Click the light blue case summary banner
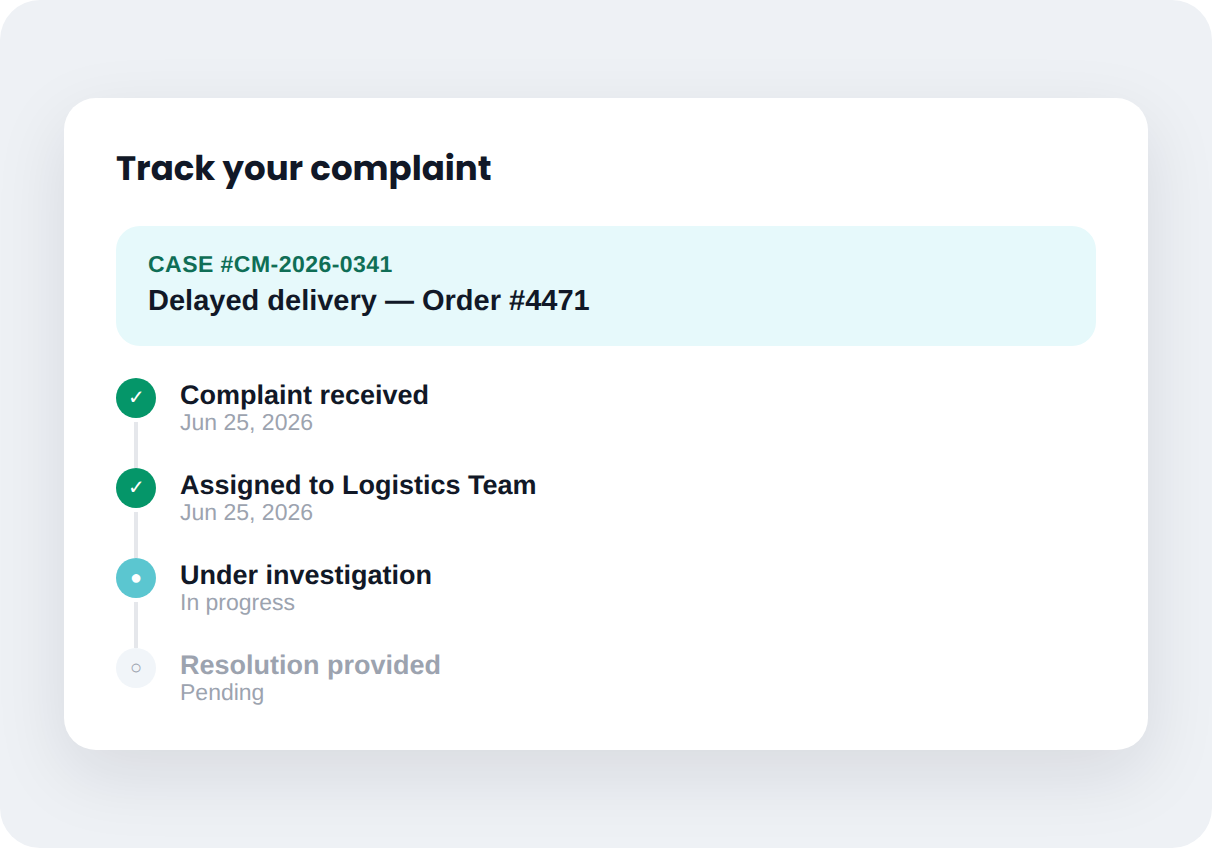Screen dimensions: 1212x848 tap(606, 286)
